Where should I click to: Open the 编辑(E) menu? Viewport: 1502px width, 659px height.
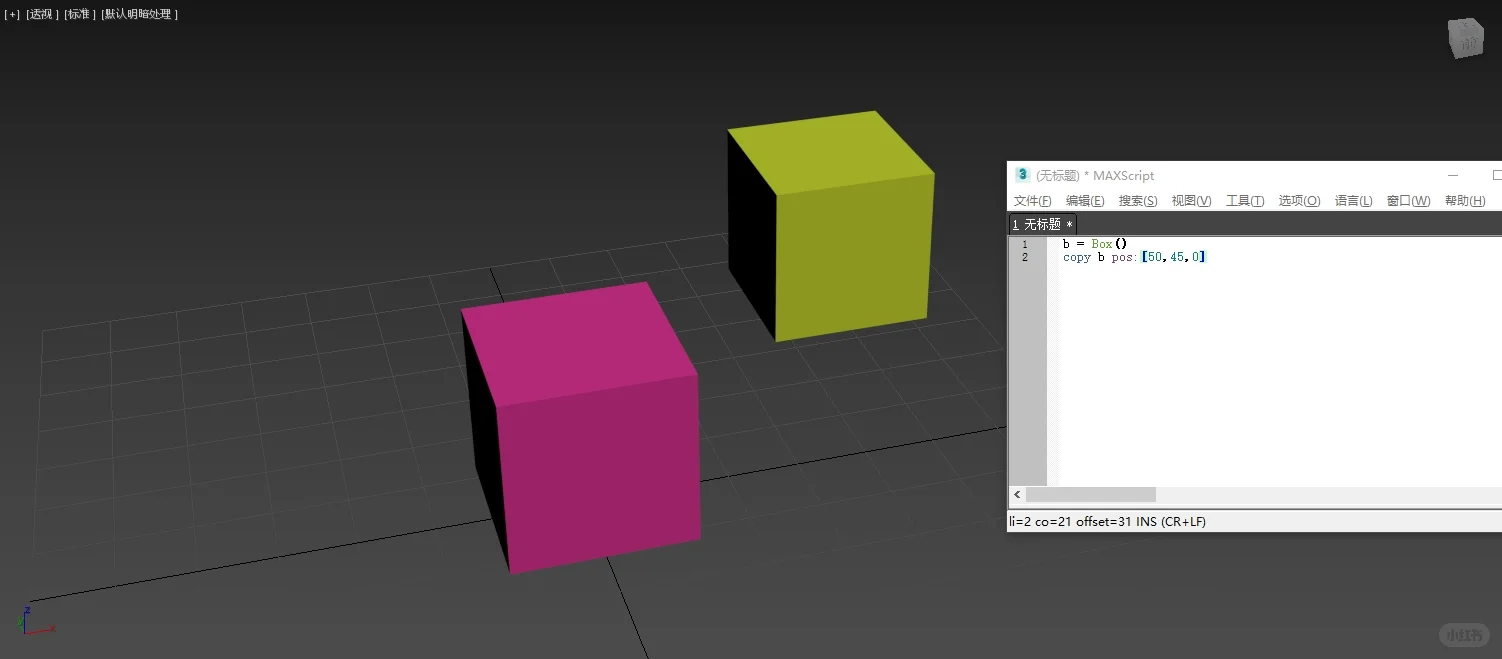[x=1084, y=200]
